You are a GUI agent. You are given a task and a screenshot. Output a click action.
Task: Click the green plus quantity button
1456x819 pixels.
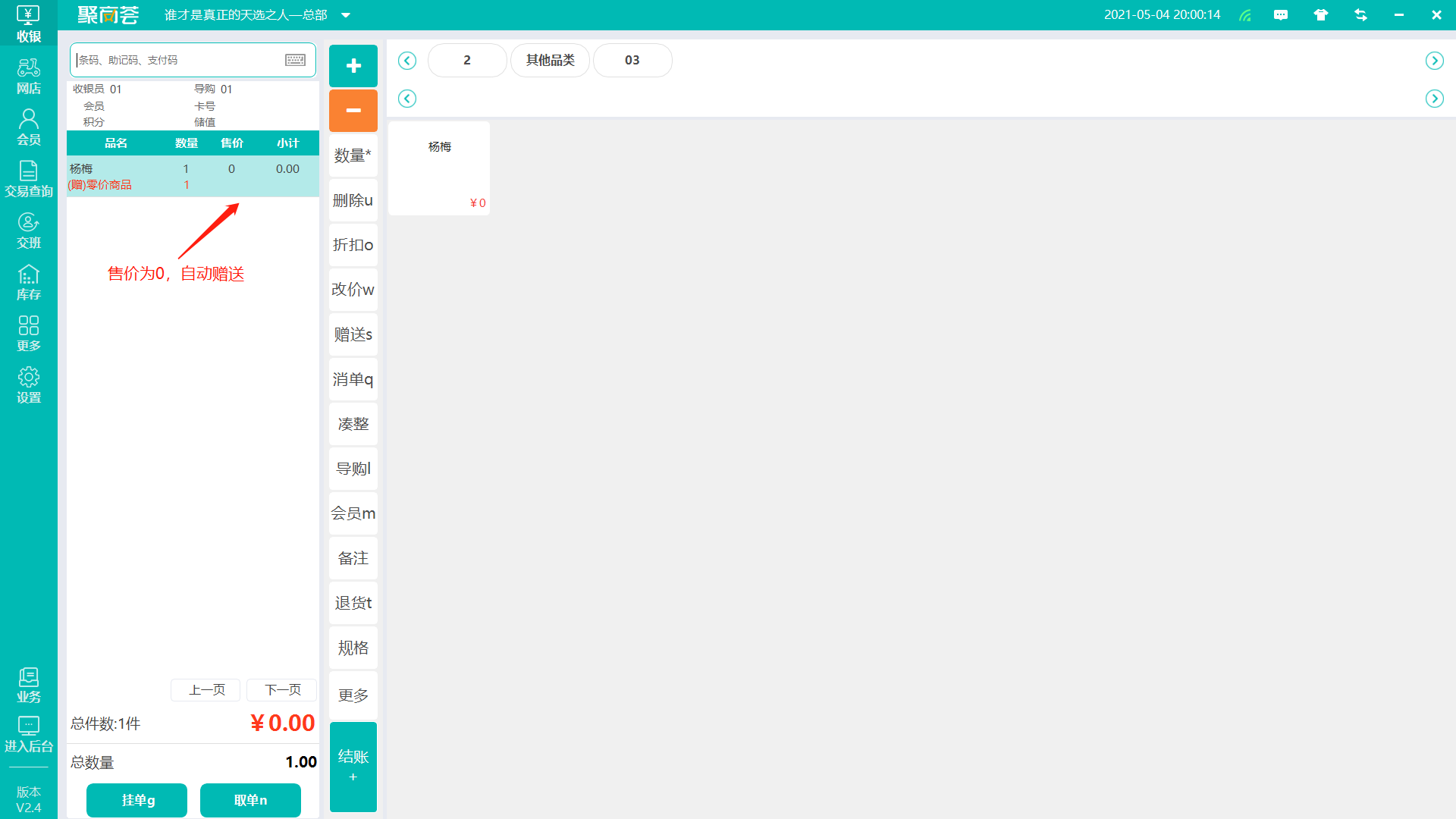[353, 66]
